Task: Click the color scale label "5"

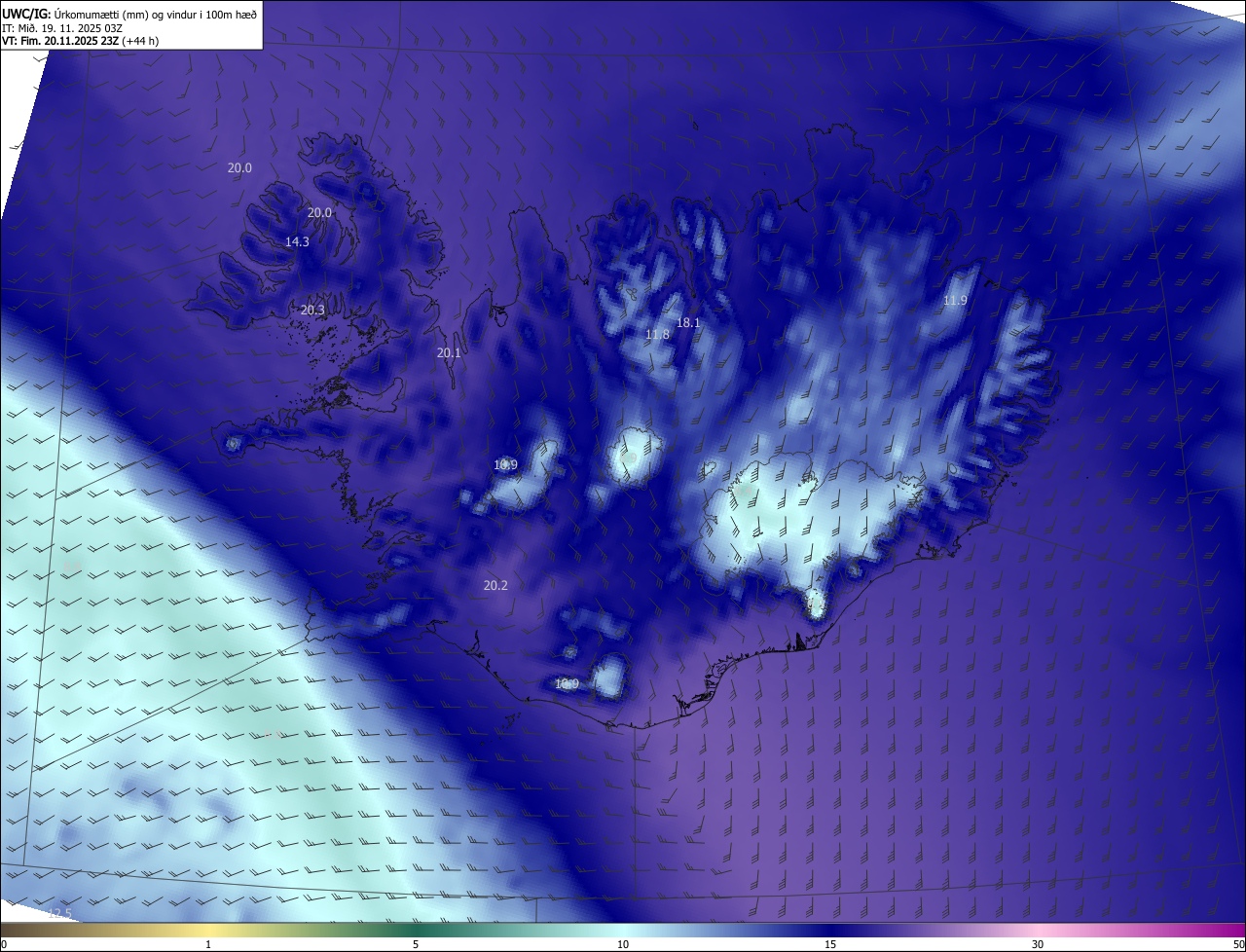Action: (416, 944)
